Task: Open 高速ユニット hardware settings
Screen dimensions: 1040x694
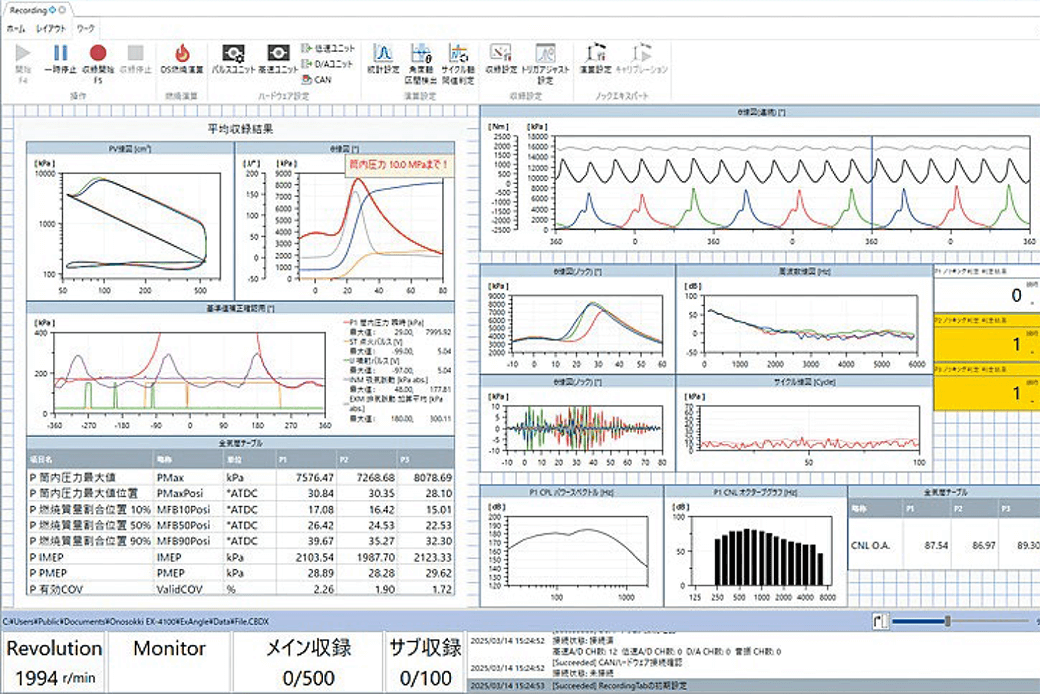Action: (x=278, y=59)
